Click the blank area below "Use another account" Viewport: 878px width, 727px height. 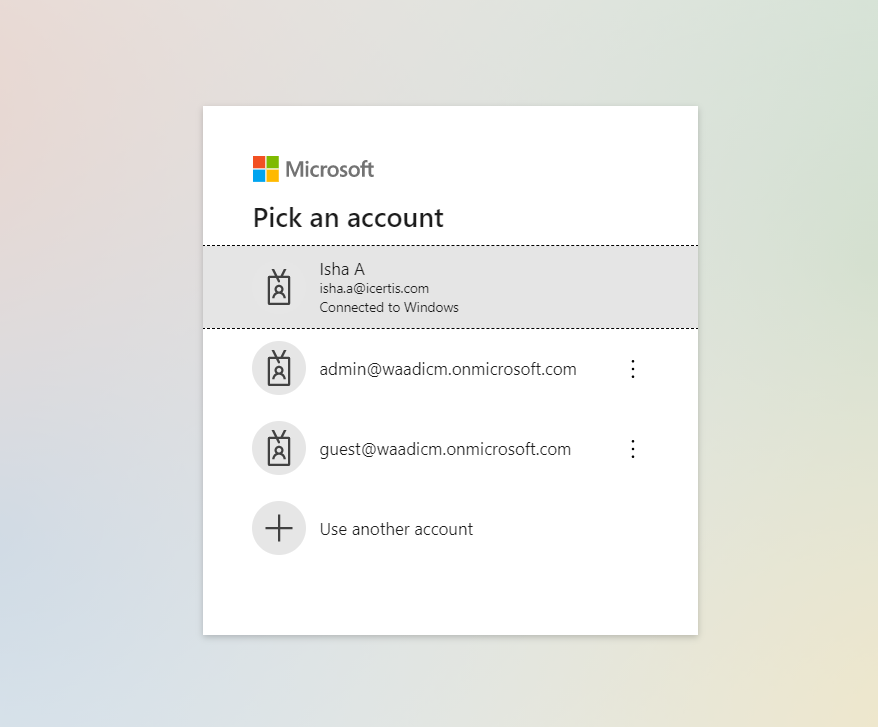click(x=450, y=595)
